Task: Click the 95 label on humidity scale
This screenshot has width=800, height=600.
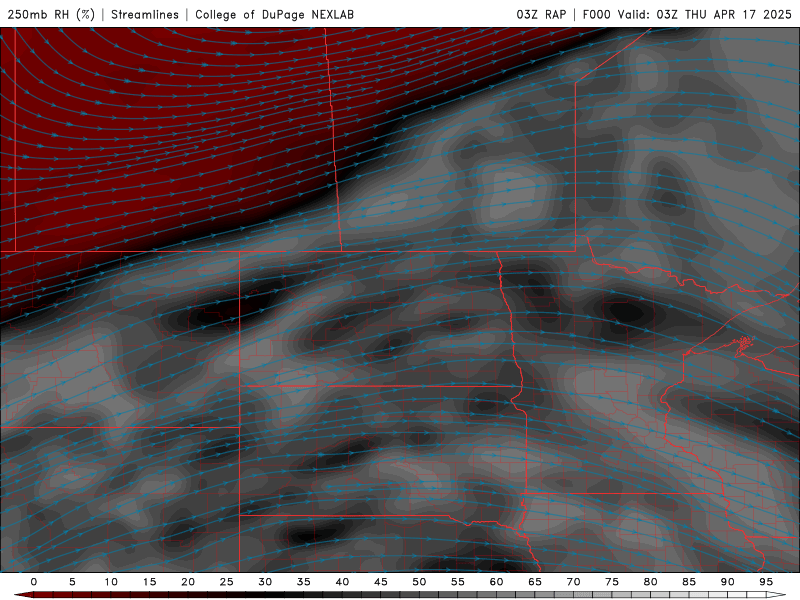Action: pos(766,582)
